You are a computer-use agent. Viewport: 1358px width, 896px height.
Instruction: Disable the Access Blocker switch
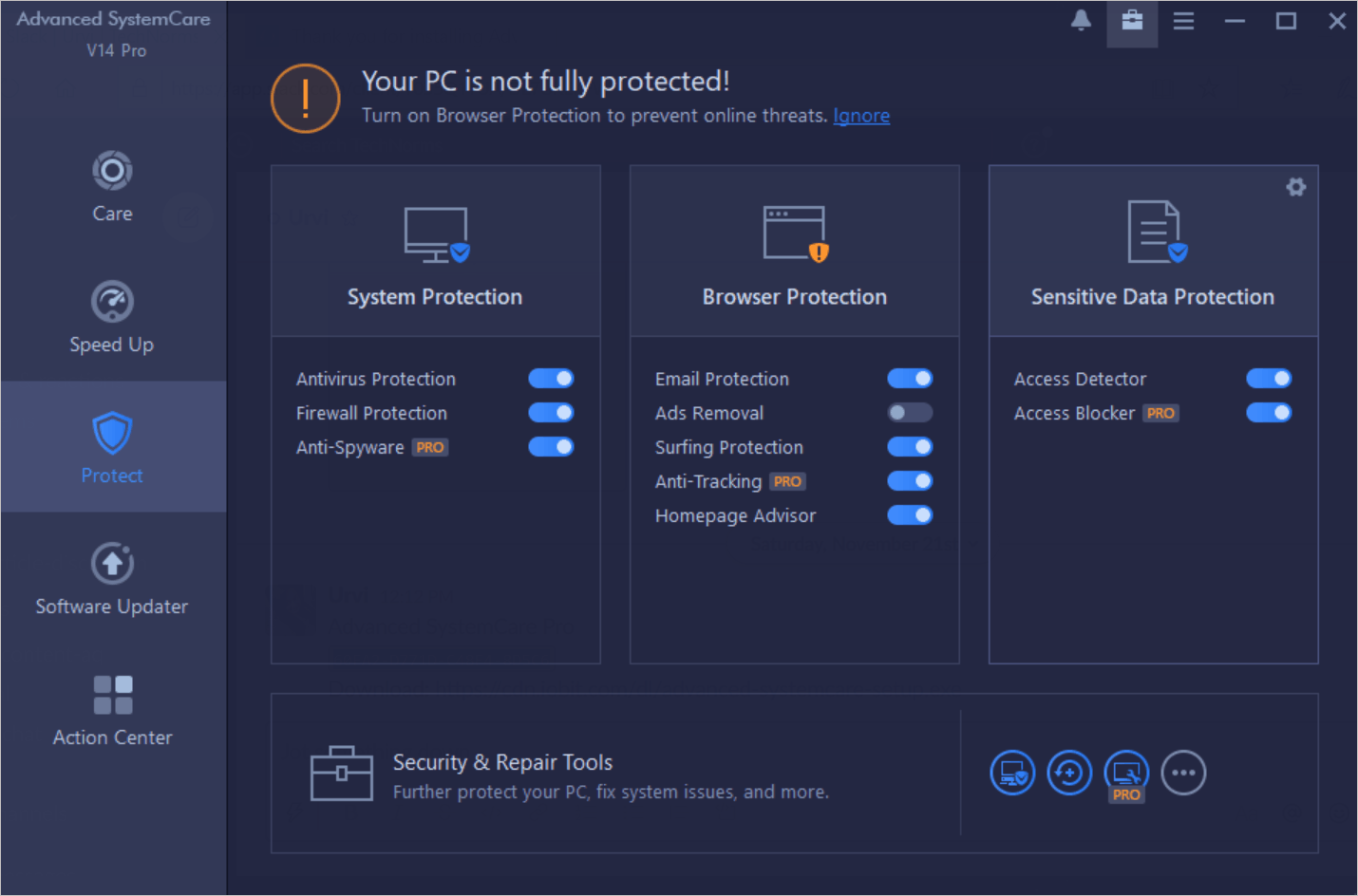[1269, 413]
